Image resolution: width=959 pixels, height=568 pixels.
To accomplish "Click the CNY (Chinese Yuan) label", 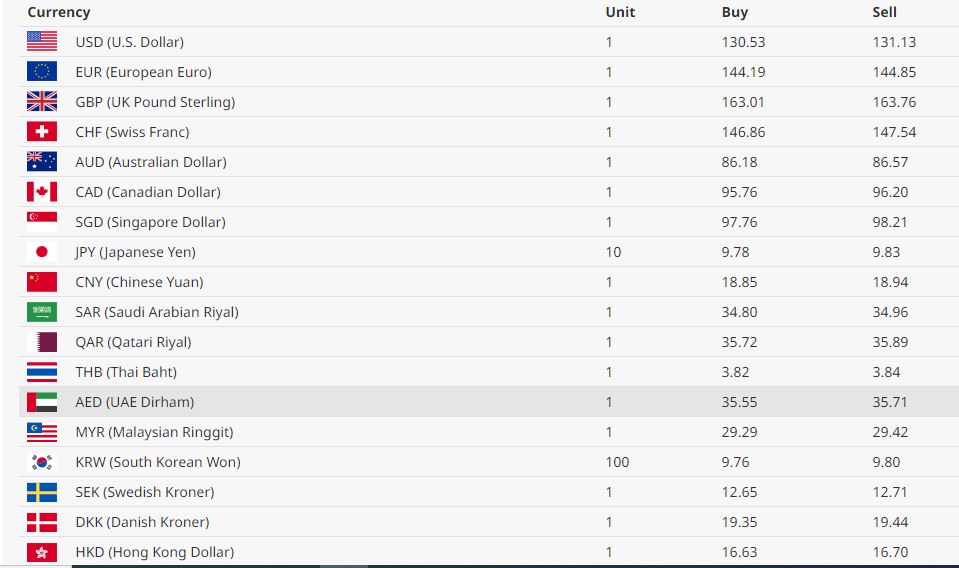I will point(139,282).
